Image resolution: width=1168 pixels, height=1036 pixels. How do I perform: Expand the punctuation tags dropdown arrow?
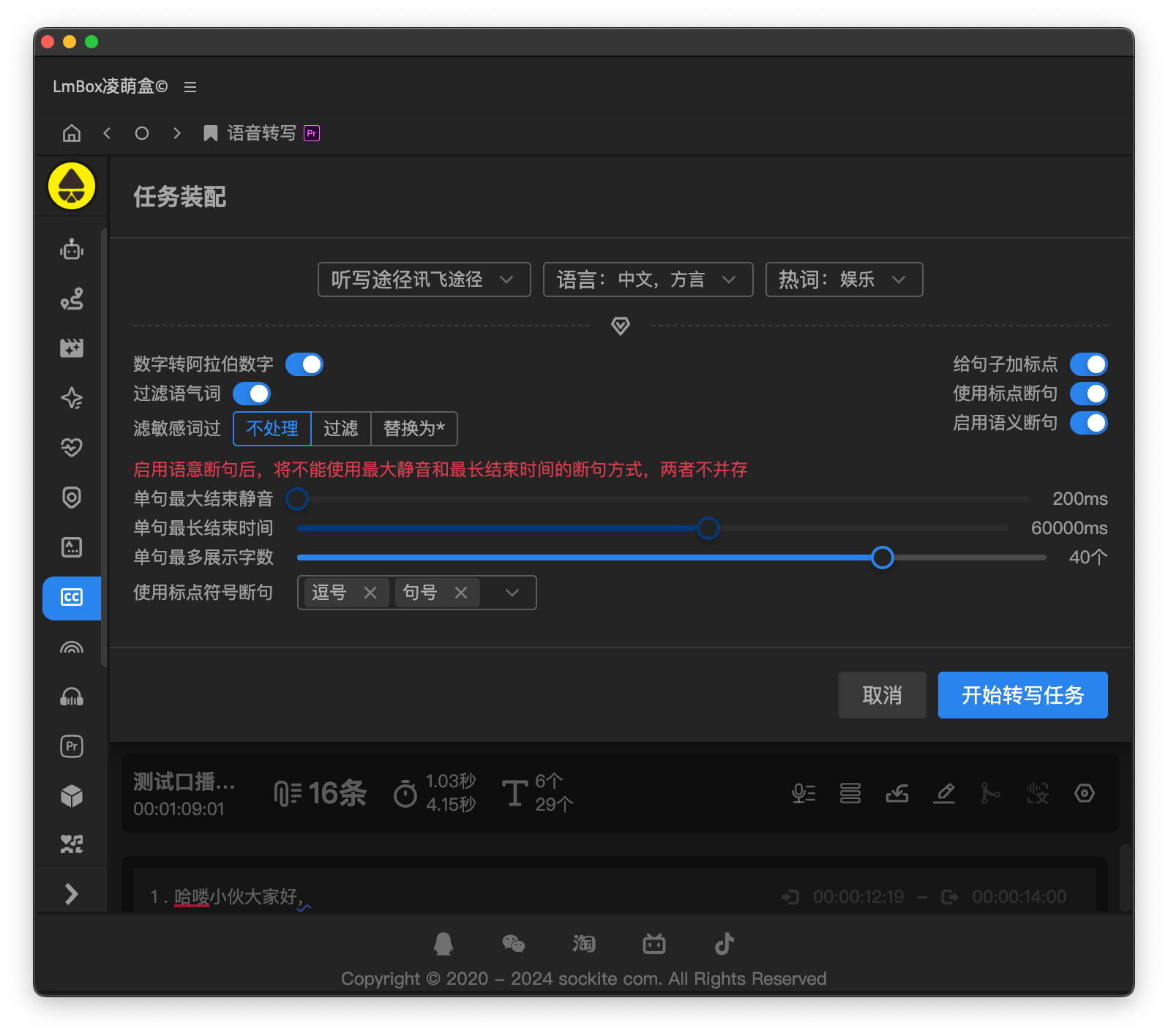[512, 593]
